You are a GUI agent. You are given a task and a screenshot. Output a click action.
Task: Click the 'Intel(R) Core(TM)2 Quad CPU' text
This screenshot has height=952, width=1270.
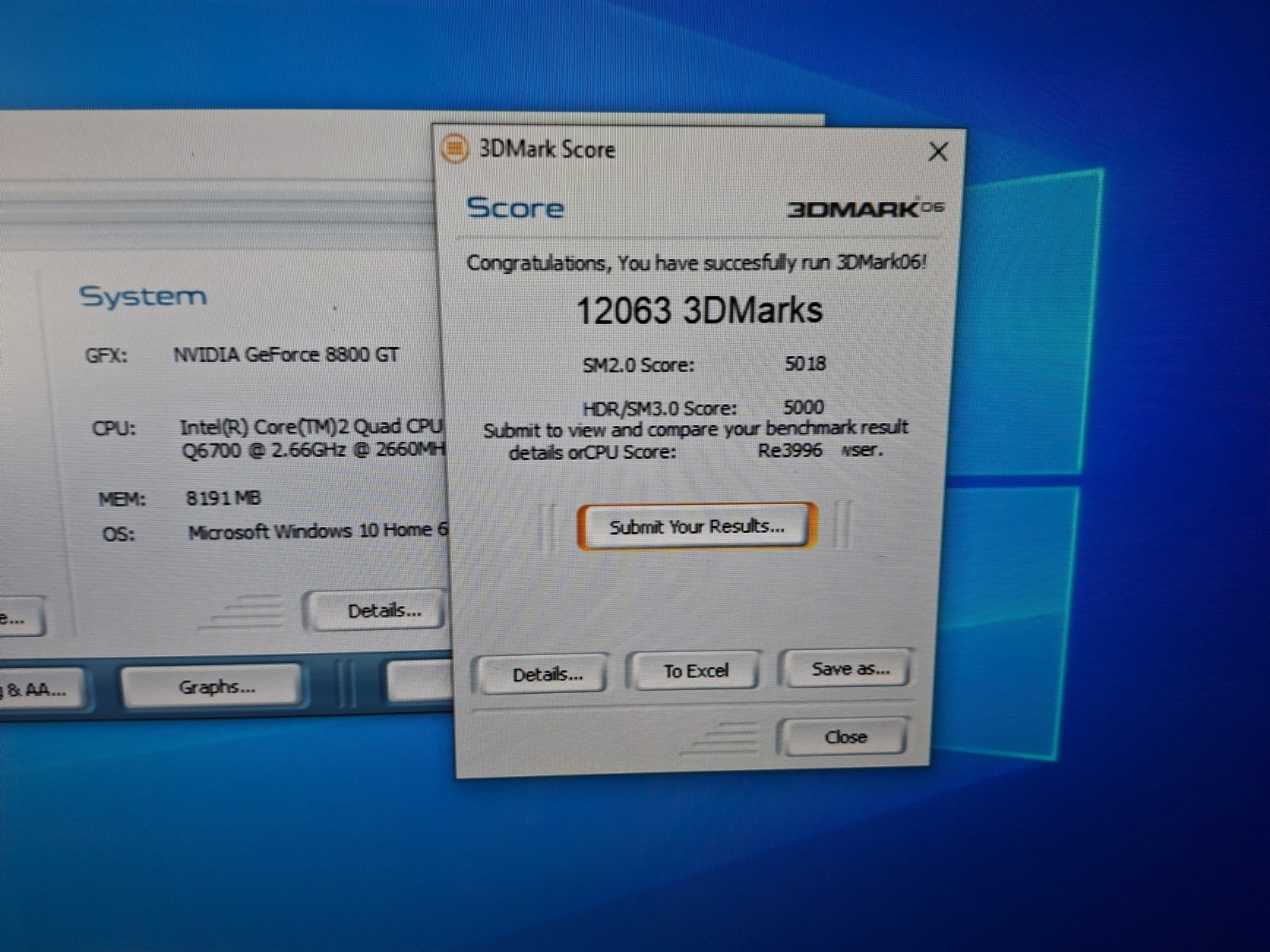311,427
